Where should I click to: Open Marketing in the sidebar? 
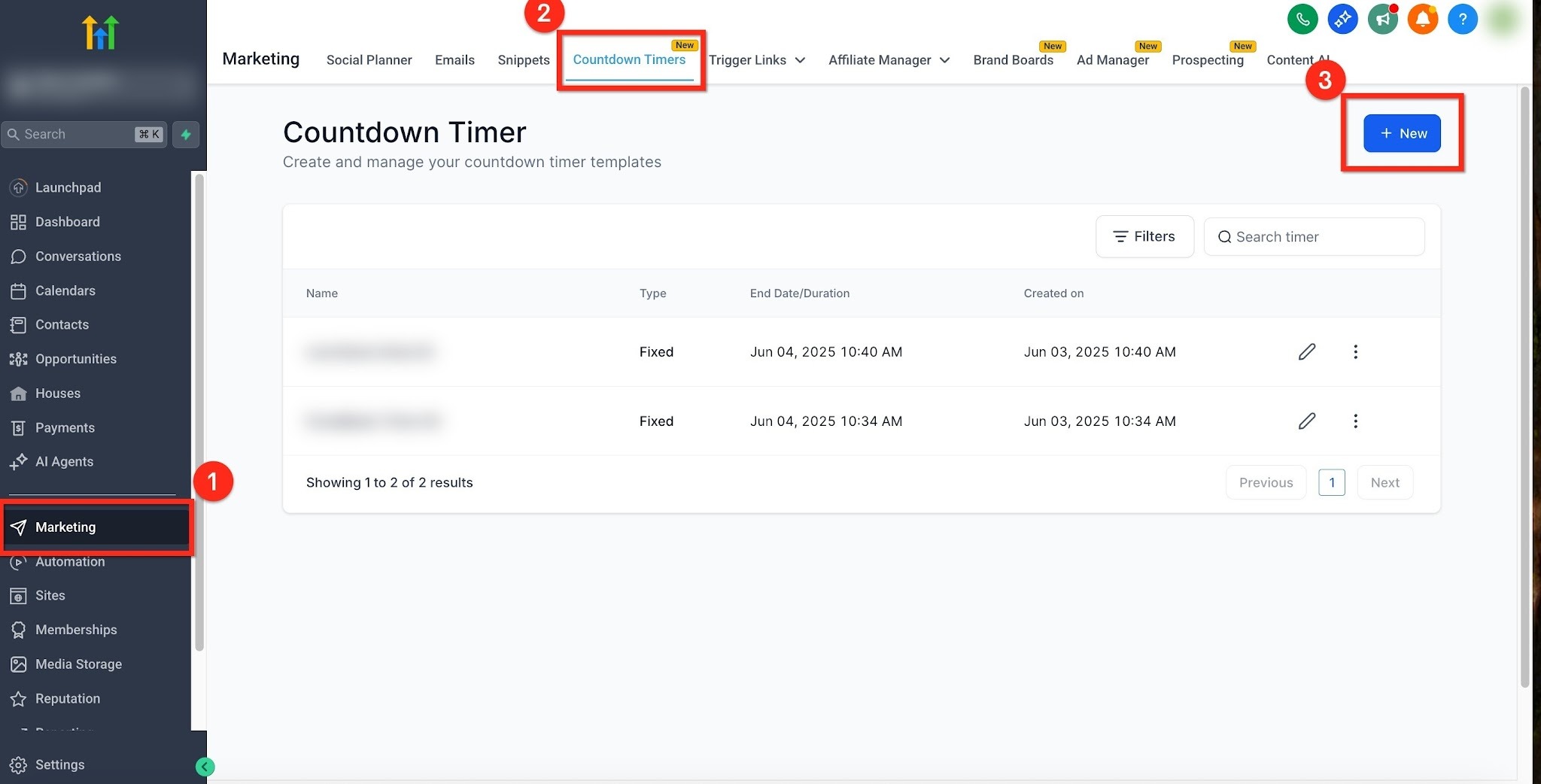point(97,527)
